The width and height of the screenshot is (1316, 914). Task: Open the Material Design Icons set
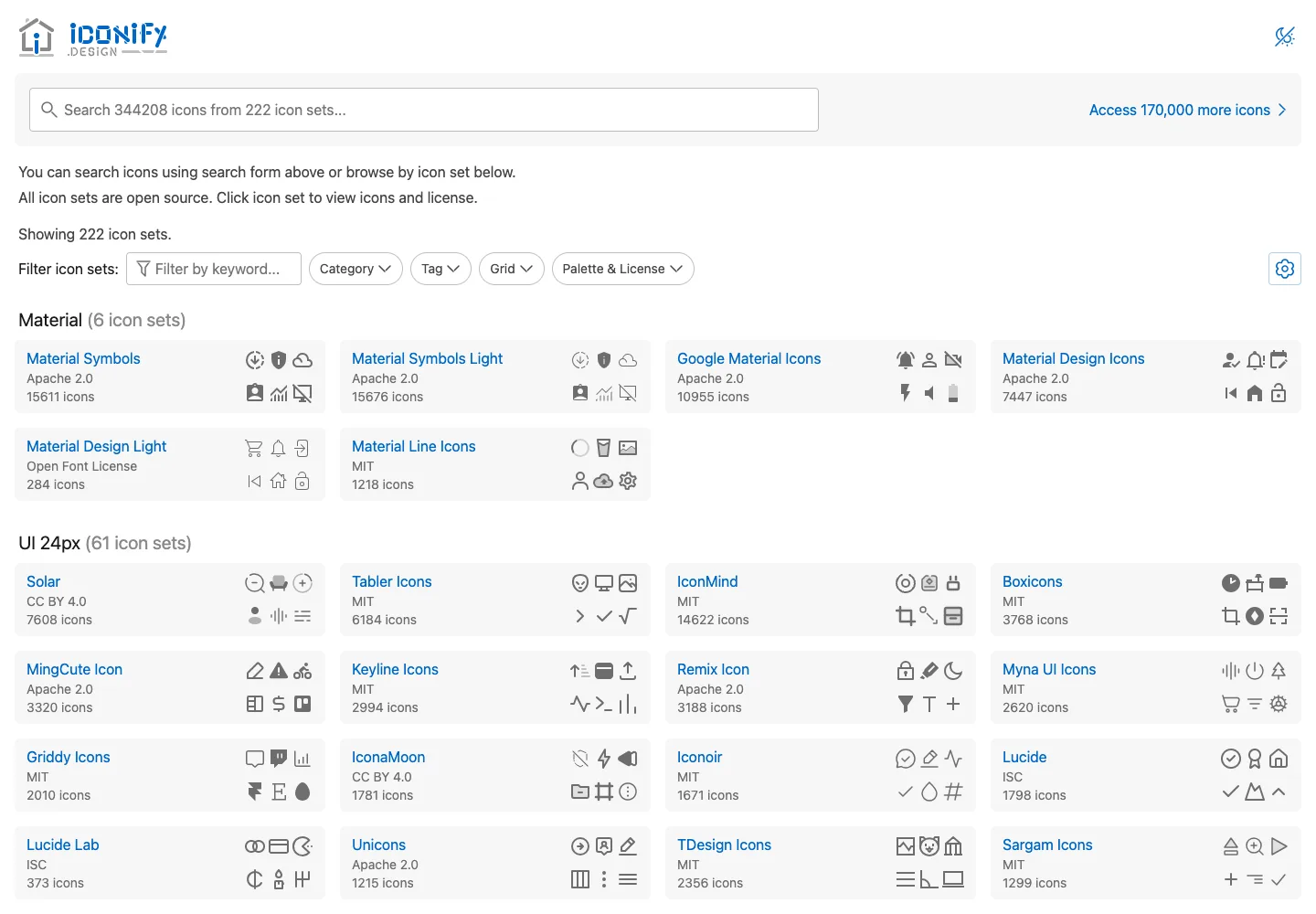(1073, 358)
